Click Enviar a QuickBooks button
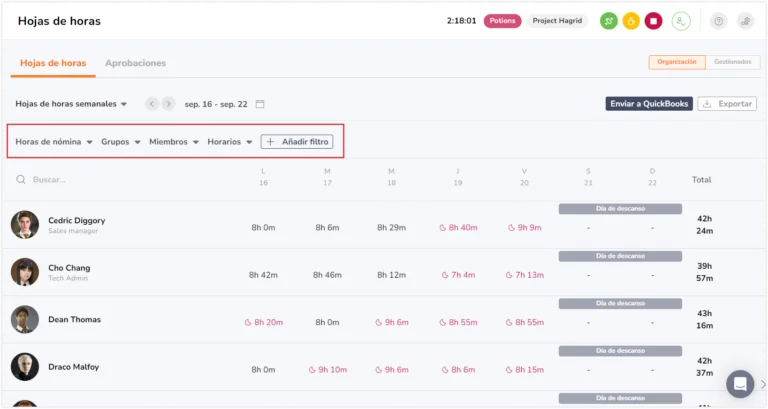Screen dimensions: 768x409 (649, 104)
